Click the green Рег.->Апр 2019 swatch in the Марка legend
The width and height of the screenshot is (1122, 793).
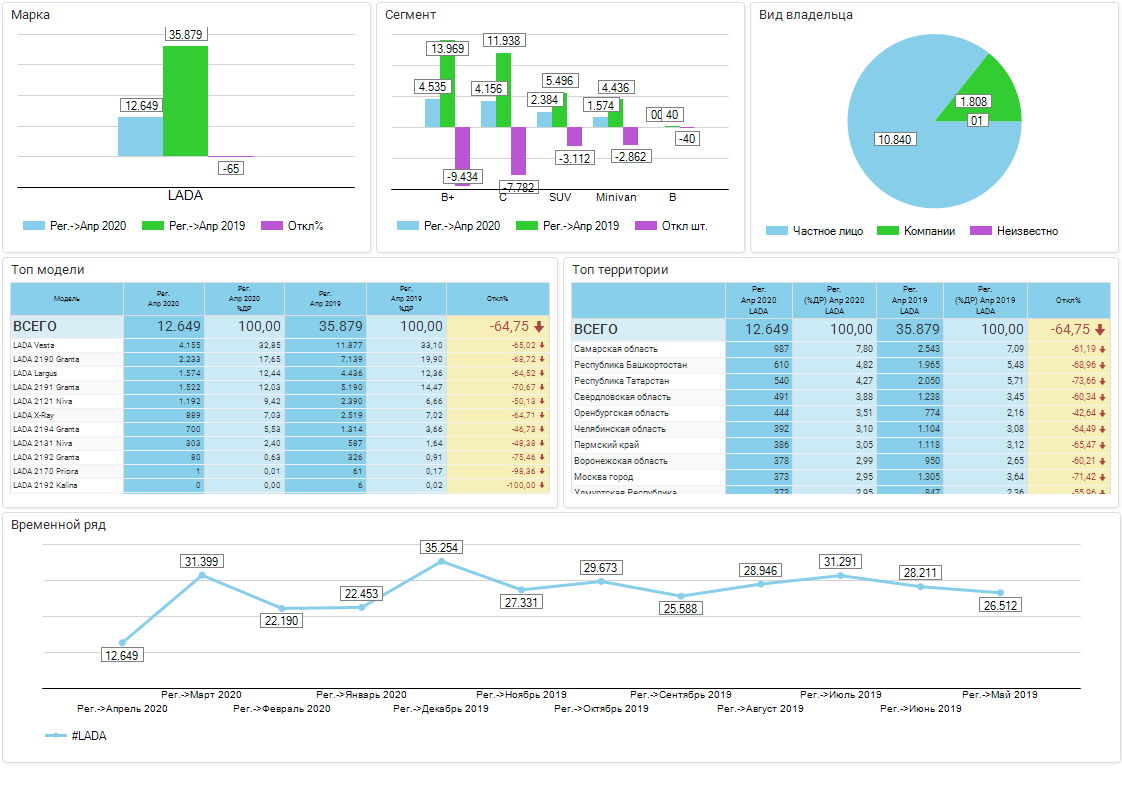[153, 225]
